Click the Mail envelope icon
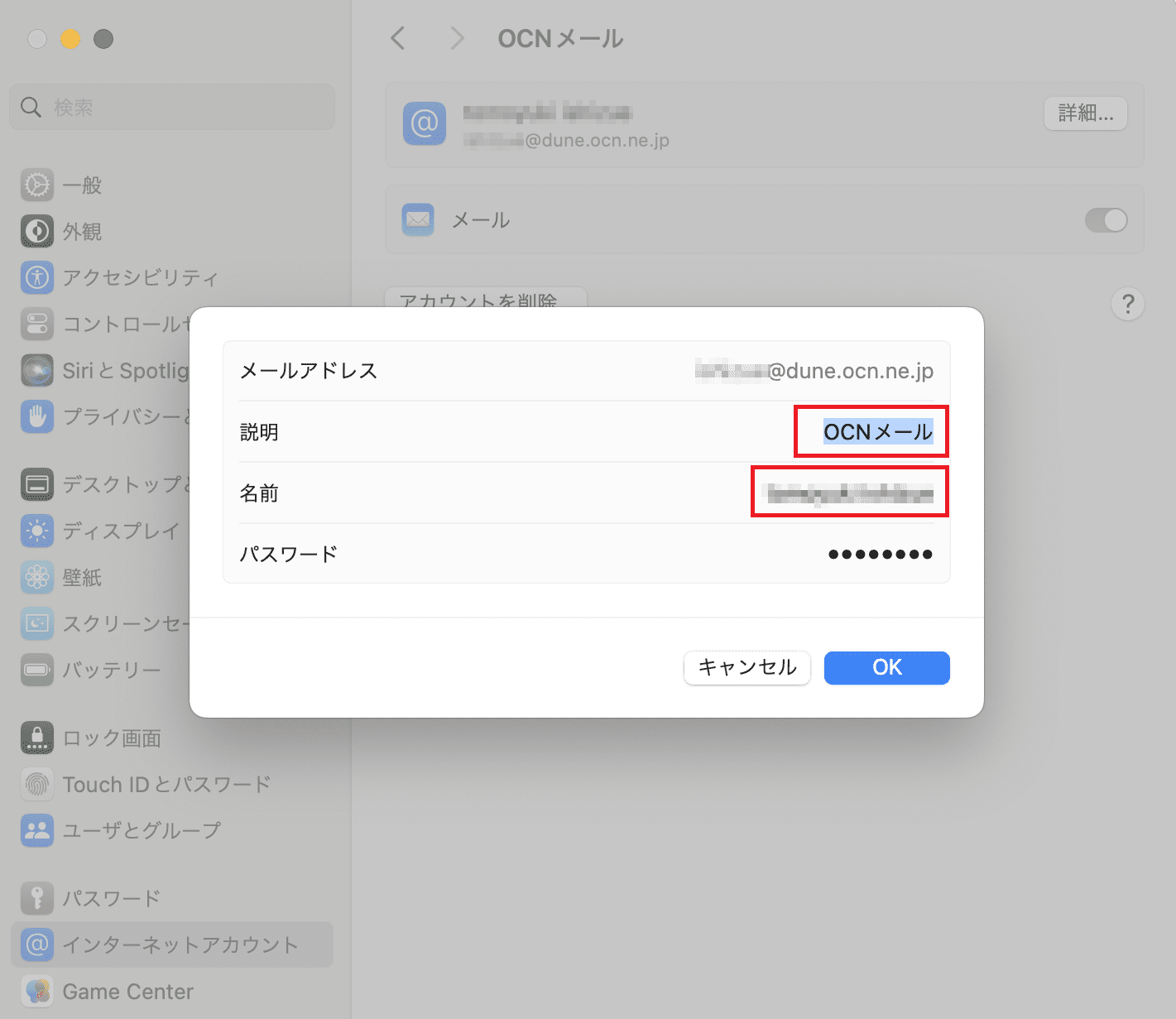This screenshot has height=1019, width=1176. [418, 220]
